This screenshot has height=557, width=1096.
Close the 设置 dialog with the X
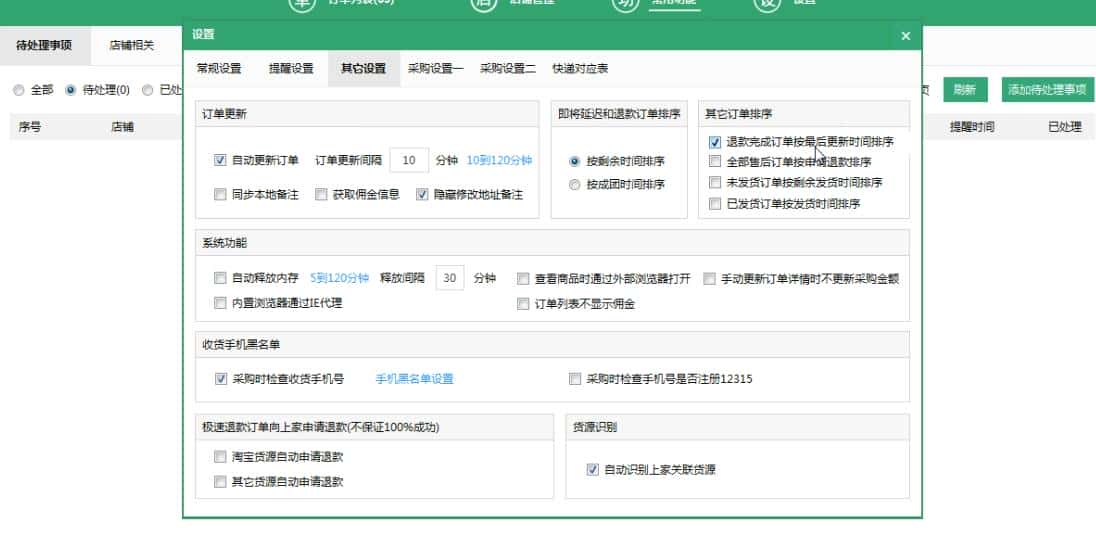click(x=905, y=36)
